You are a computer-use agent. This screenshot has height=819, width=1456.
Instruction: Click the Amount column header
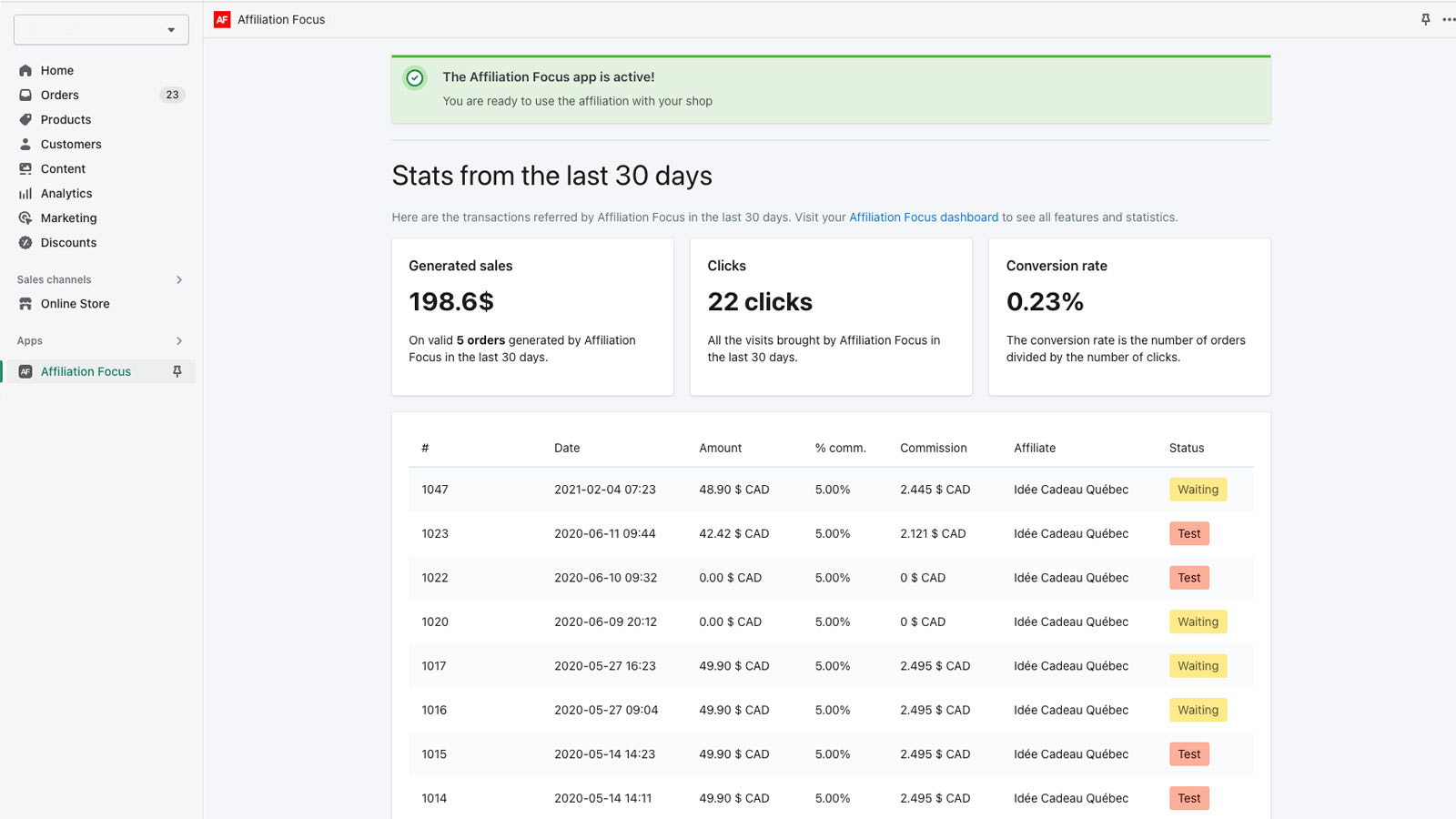(x=721, y=448)
